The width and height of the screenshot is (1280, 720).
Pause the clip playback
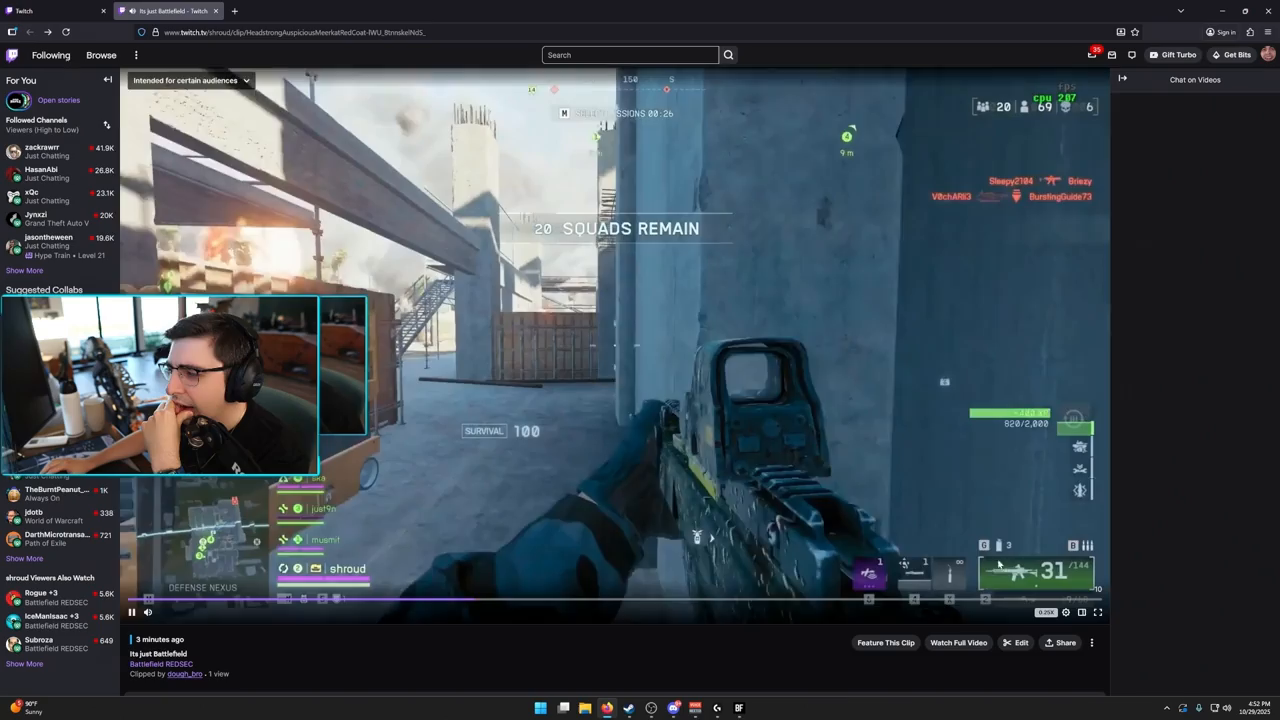pyautogui.click(x=131, y=613)
